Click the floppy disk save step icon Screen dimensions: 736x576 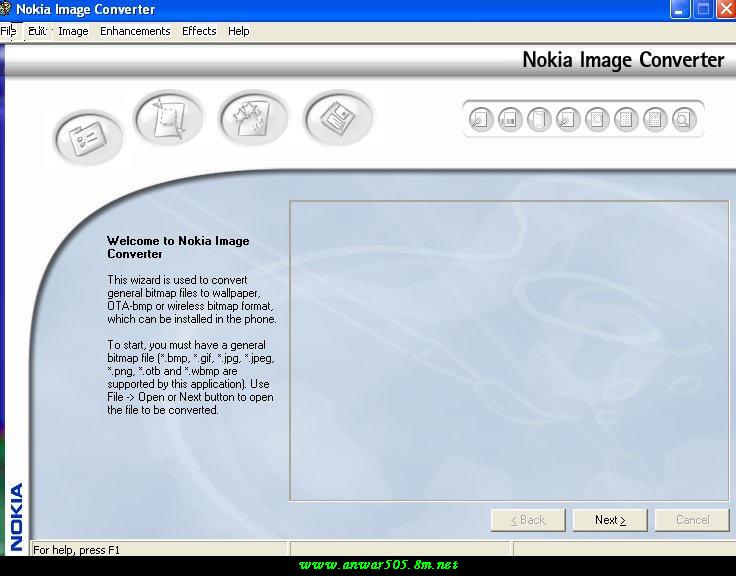(338, 117)
